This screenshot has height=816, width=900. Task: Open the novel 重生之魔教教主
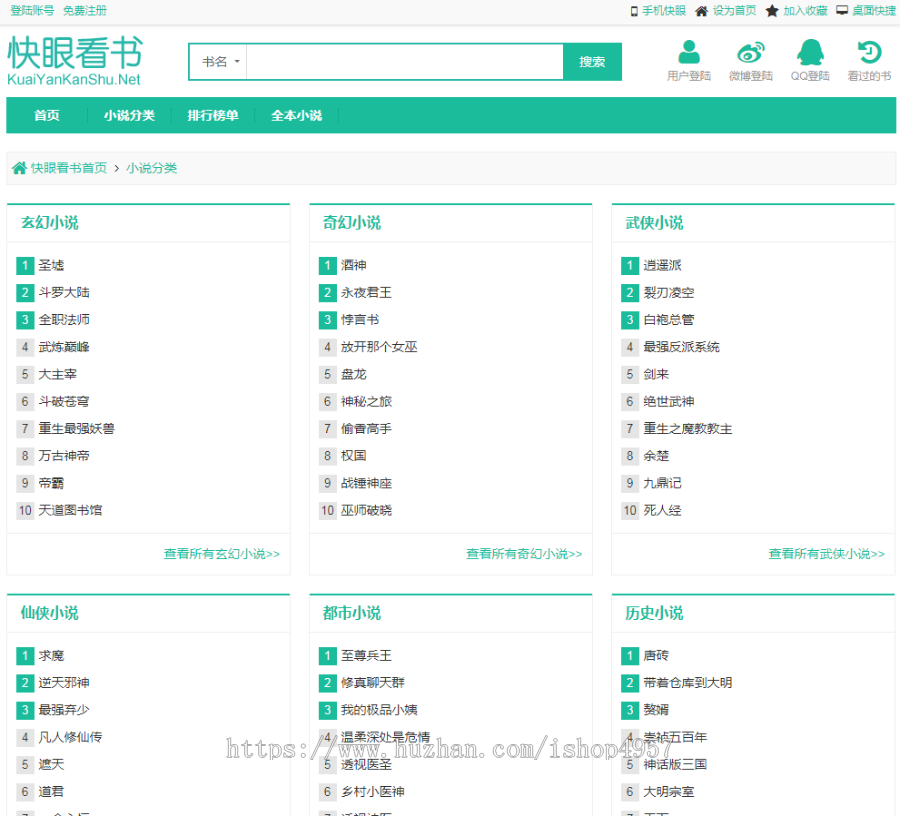688,429
